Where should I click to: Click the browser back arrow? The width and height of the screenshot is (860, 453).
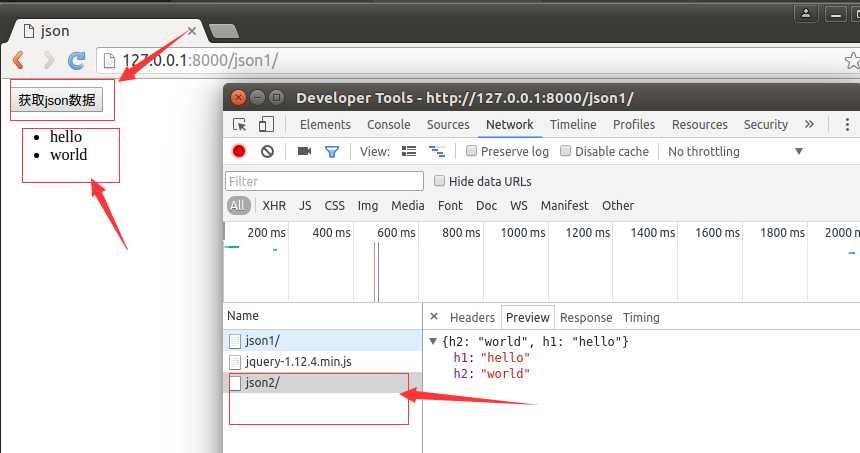(x=19, y=60)
